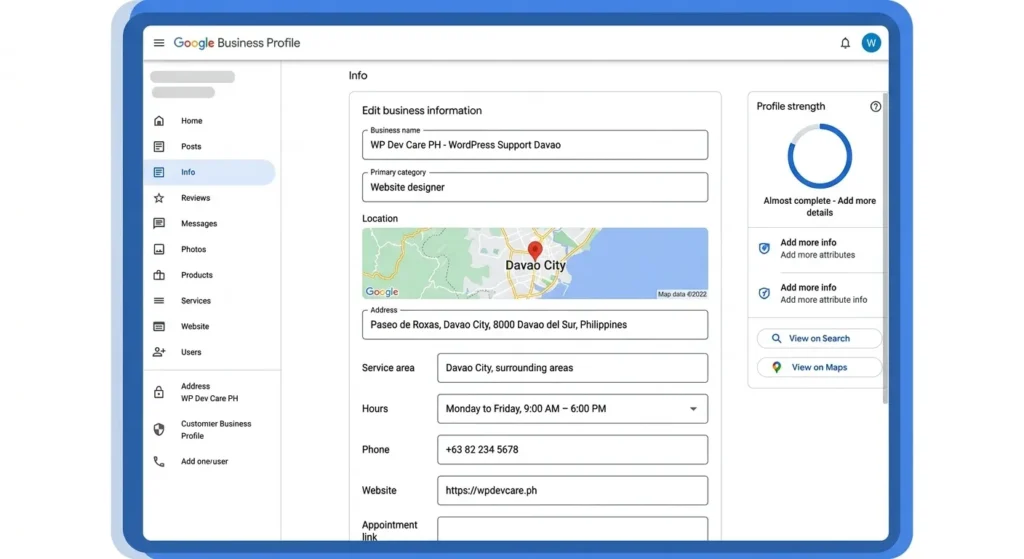The image size is (1024, 559).
Task: Focus the Phone number field
Action: click(x=572, y=449)
